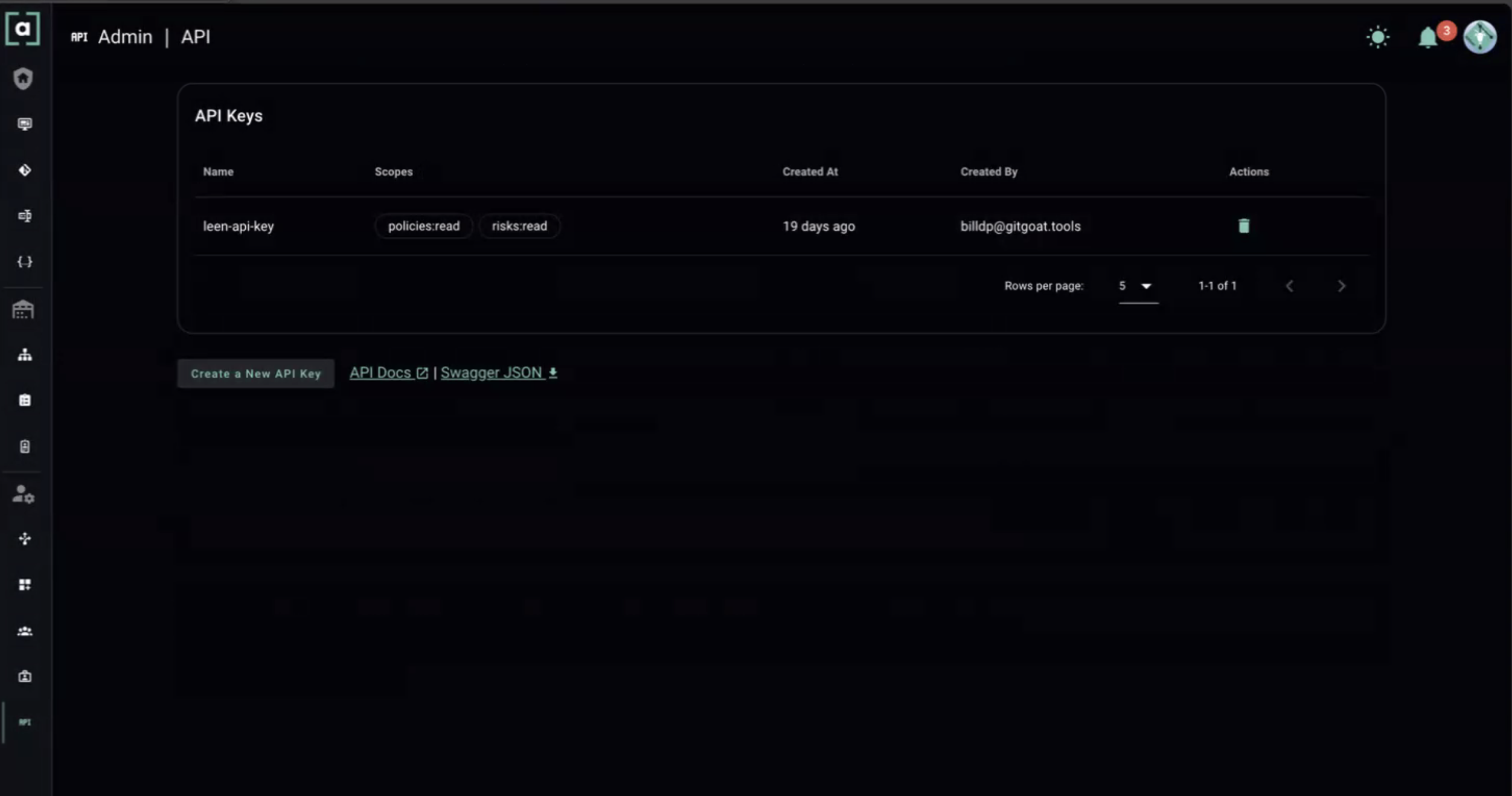Select the API item at the sidebar bottom
Viewport: 1512px width, 796px height.
click(25, 722)
